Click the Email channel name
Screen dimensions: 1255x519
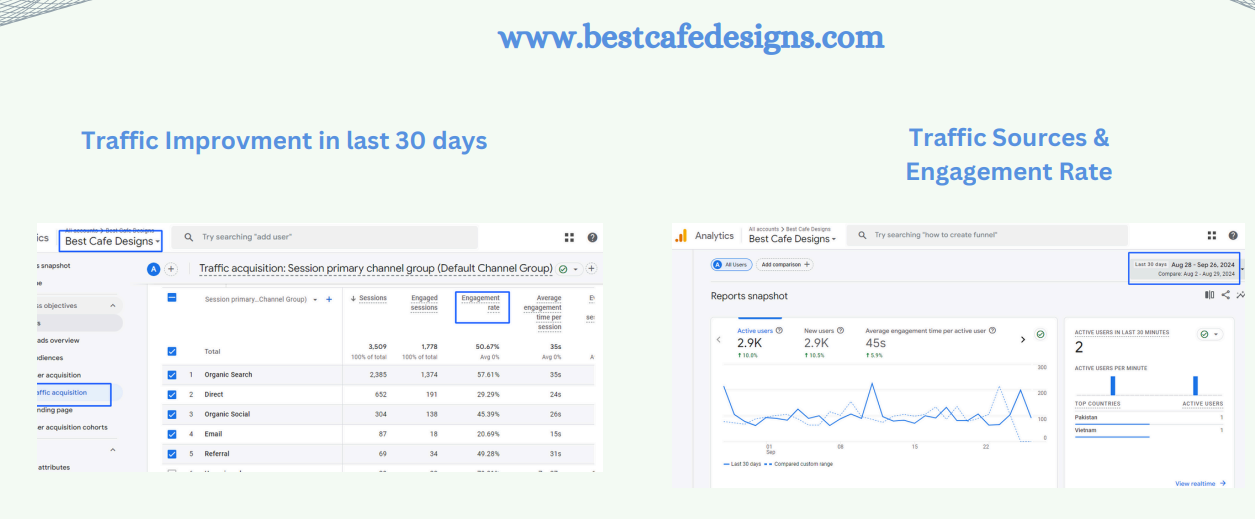(x=213, y=434)
